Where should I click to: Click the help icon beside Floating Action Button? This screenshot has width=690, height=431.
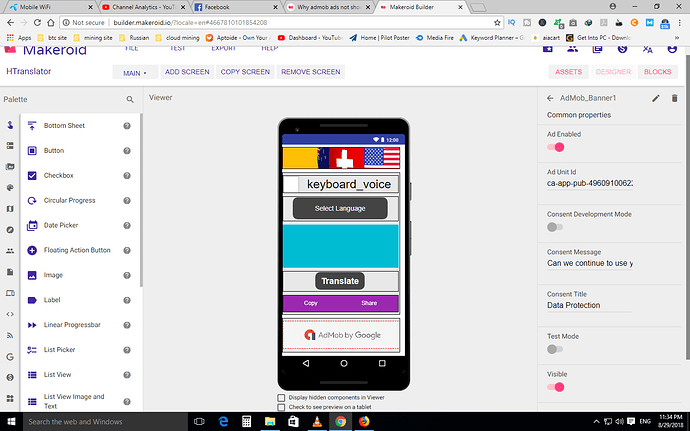127,250
